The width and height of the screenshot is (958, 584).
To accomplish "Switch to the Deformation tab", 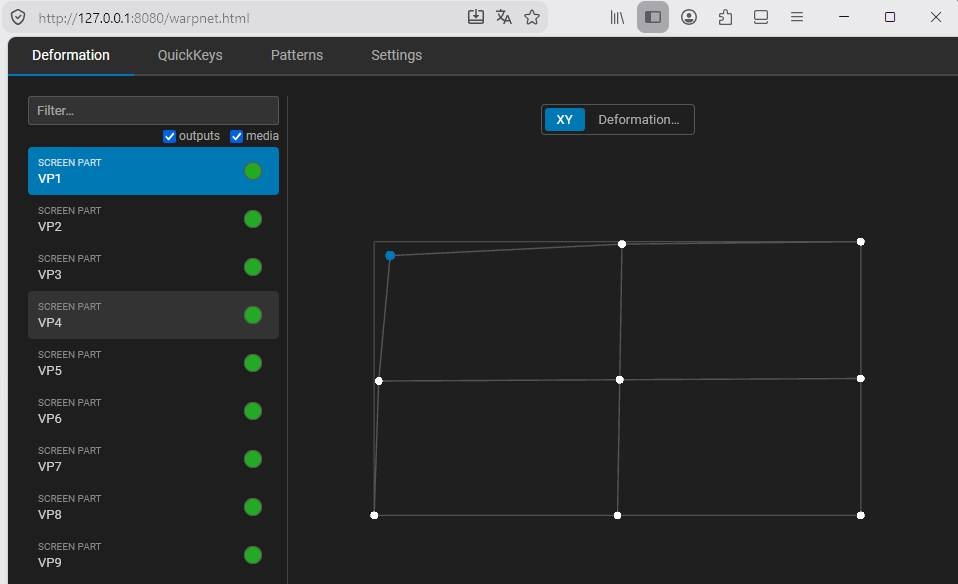I will point(71,55).
